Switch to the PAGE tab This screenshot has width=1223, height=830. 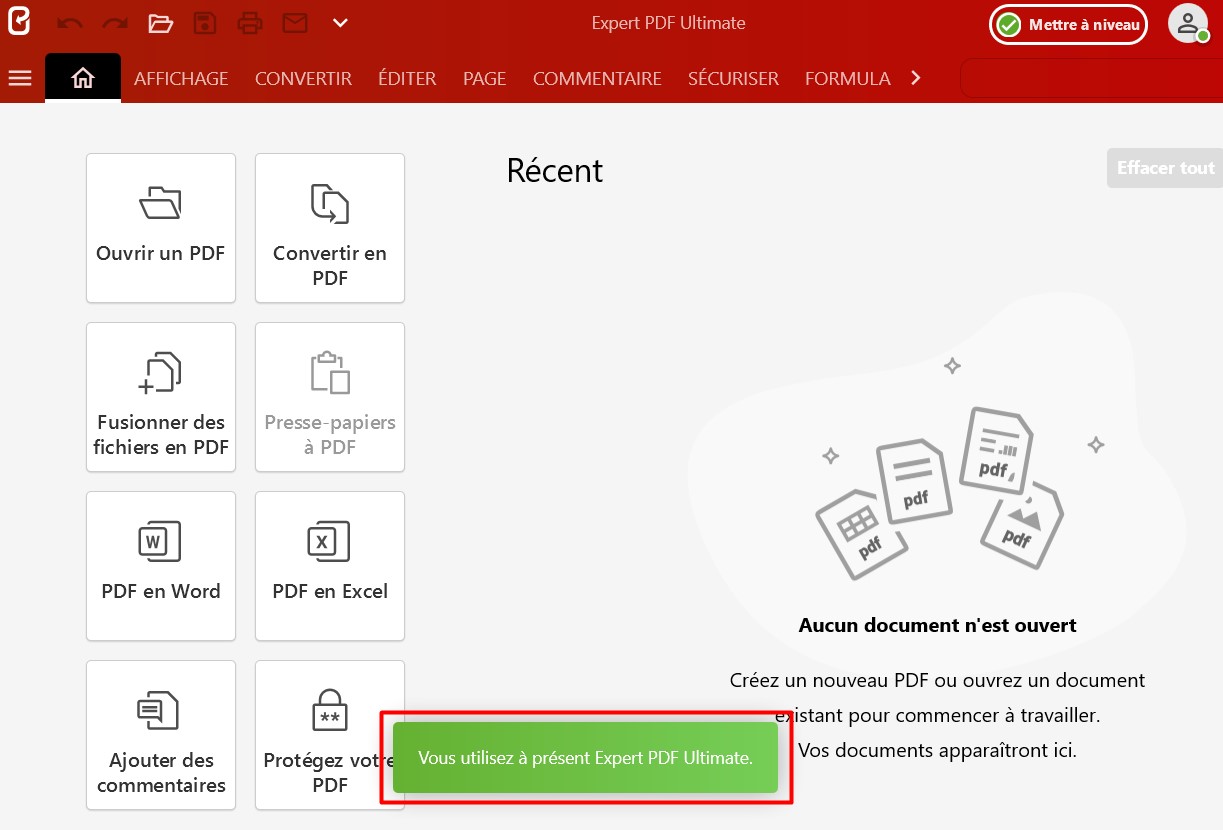click(x=484, y=78)
